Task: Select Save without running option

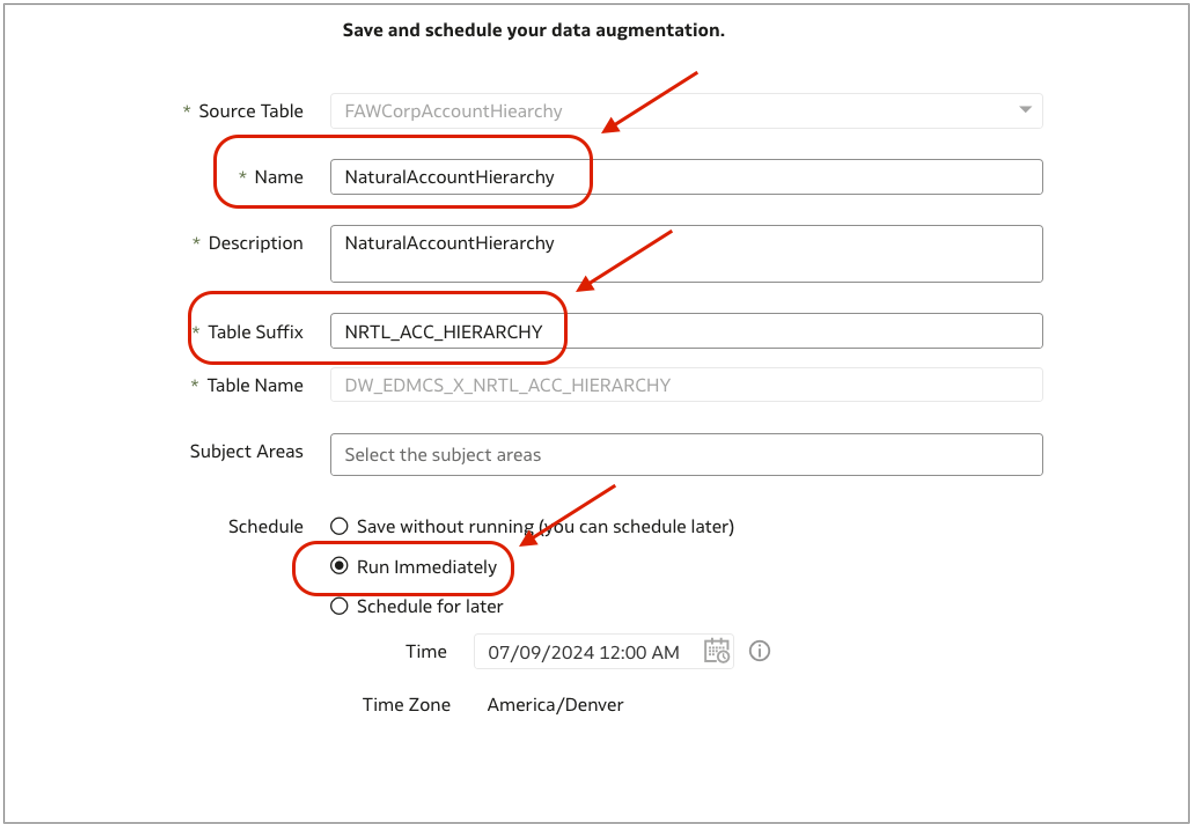Action: click(340, 526)
